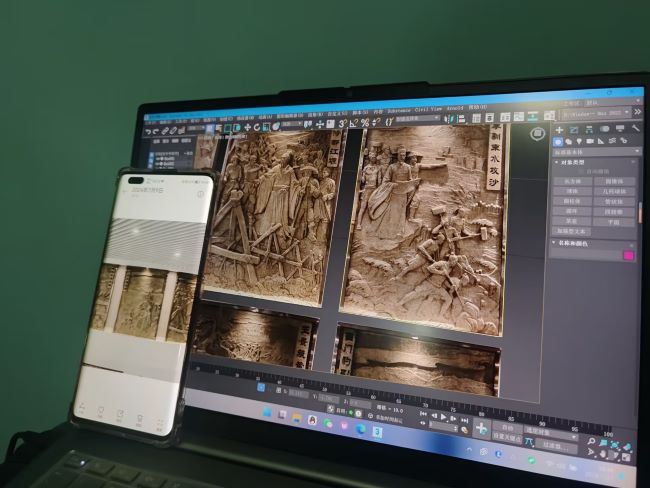Click the ViewCube in the viewport
The height and width of the screenshot is (488, 650).
pyautogui.click(x=537, y=133)
